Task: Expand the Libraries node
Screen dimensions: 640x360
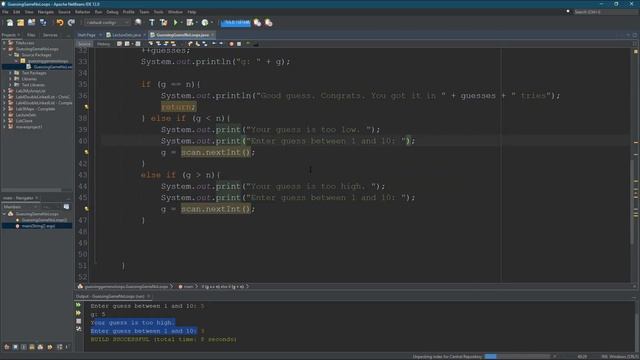Action: (x=11, y=79)
